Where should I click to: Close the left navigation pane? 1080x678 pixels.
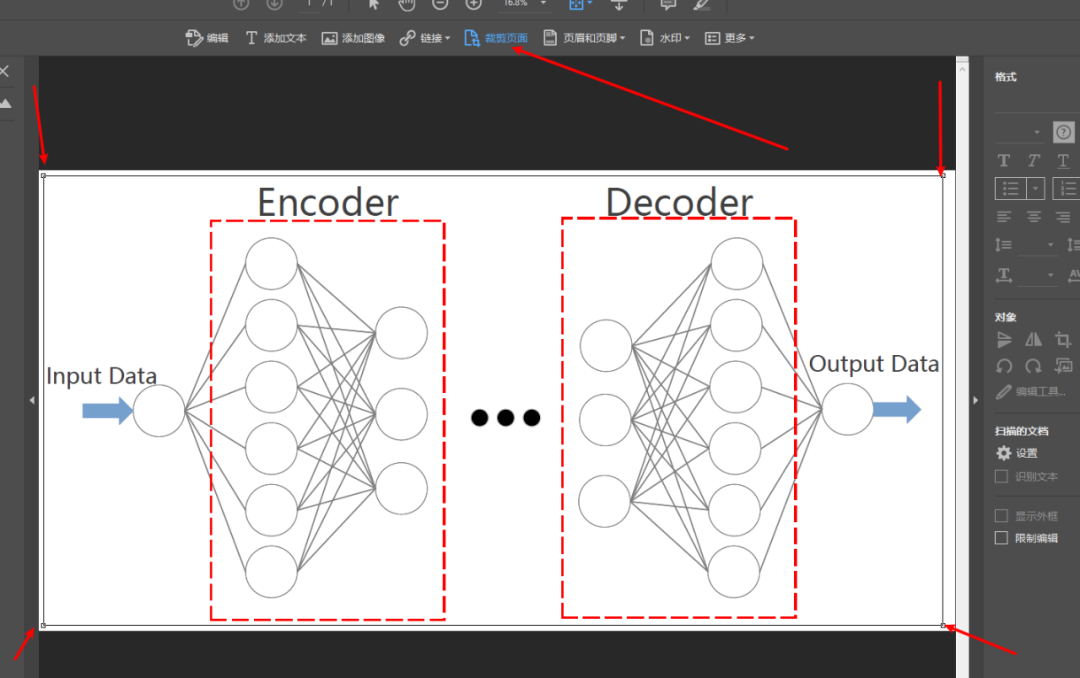click(5, 71)
